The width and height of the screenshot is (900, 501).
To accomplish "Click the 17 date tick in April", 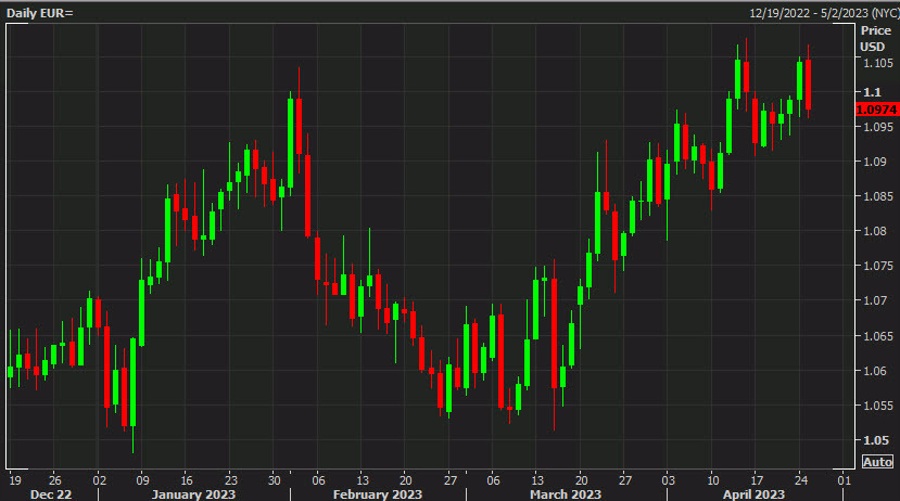I will 757,480.
